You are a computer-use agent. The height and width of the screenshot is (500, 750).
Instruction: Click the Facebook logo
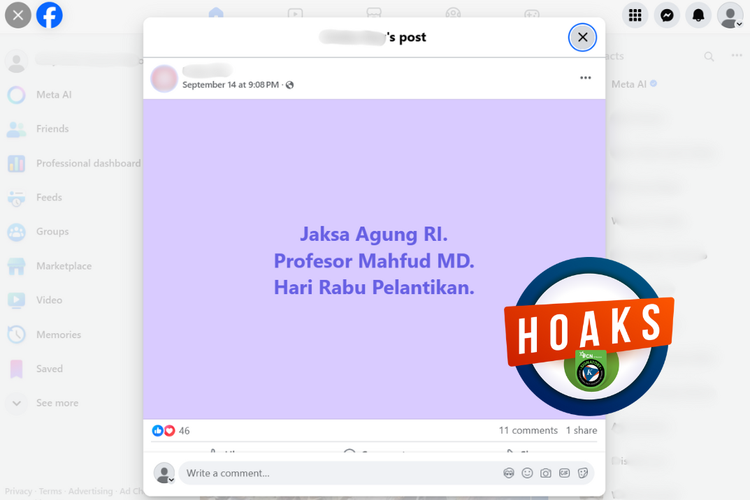[x=49, y=15]
